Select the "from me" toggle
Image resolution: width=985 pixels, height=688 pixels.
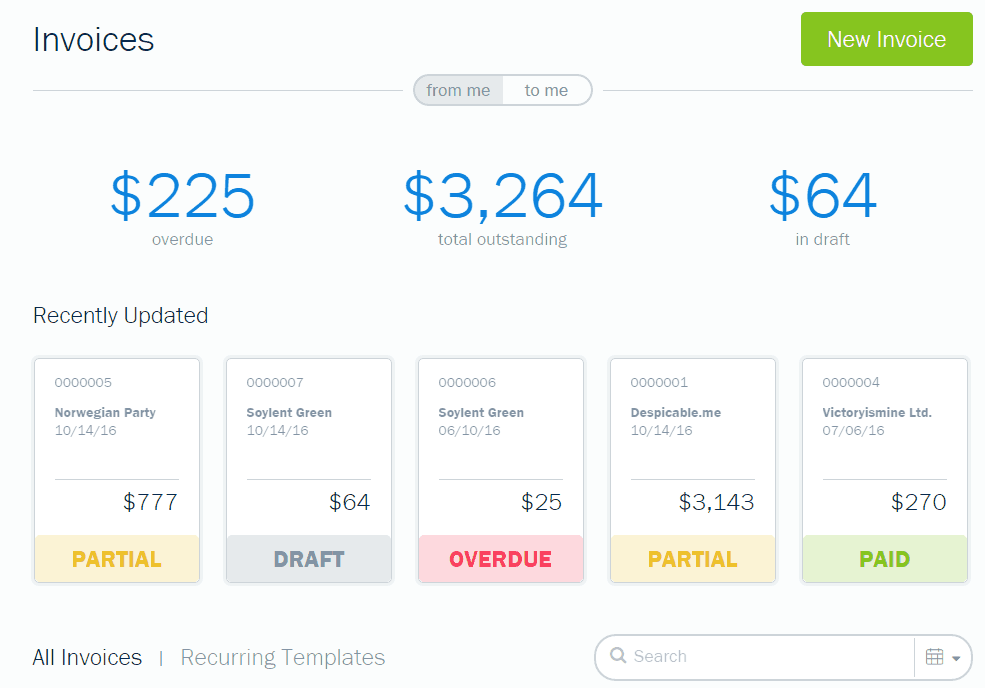pos(457,90)
